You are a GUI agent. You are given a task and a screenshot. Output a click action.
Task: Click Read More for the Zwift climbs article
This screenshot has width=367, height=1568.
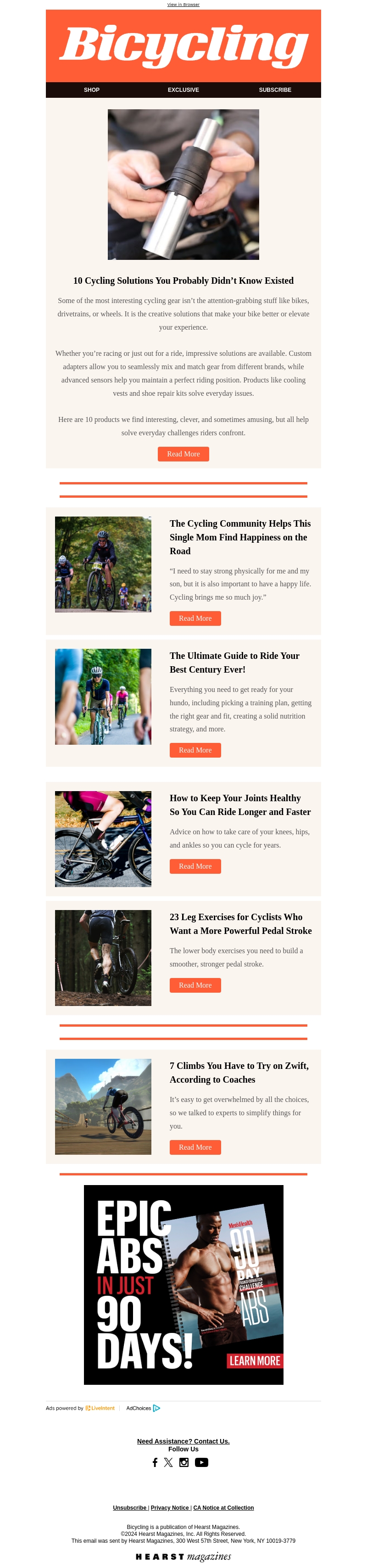195,1147
